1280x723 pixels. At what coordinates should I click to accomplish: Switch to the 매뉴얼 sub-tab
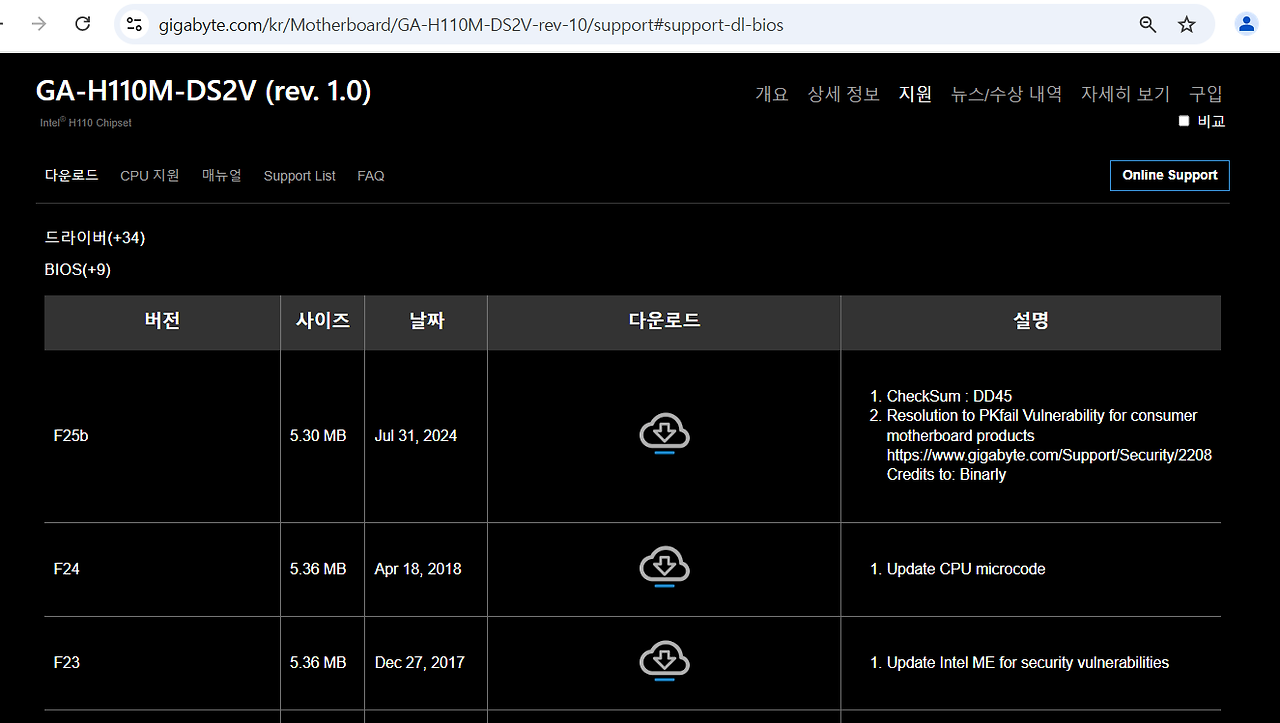click(x=222, y=175)
